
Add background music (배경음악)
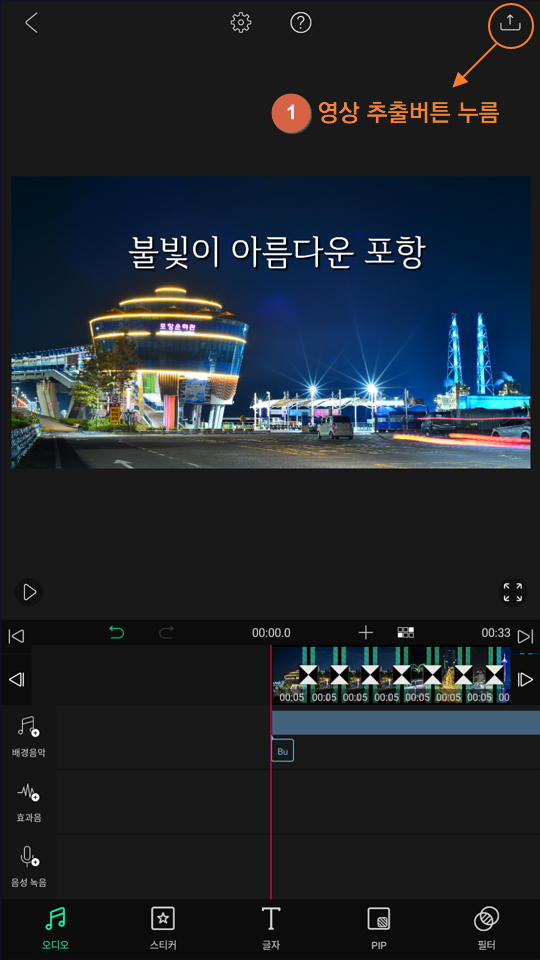29,737
